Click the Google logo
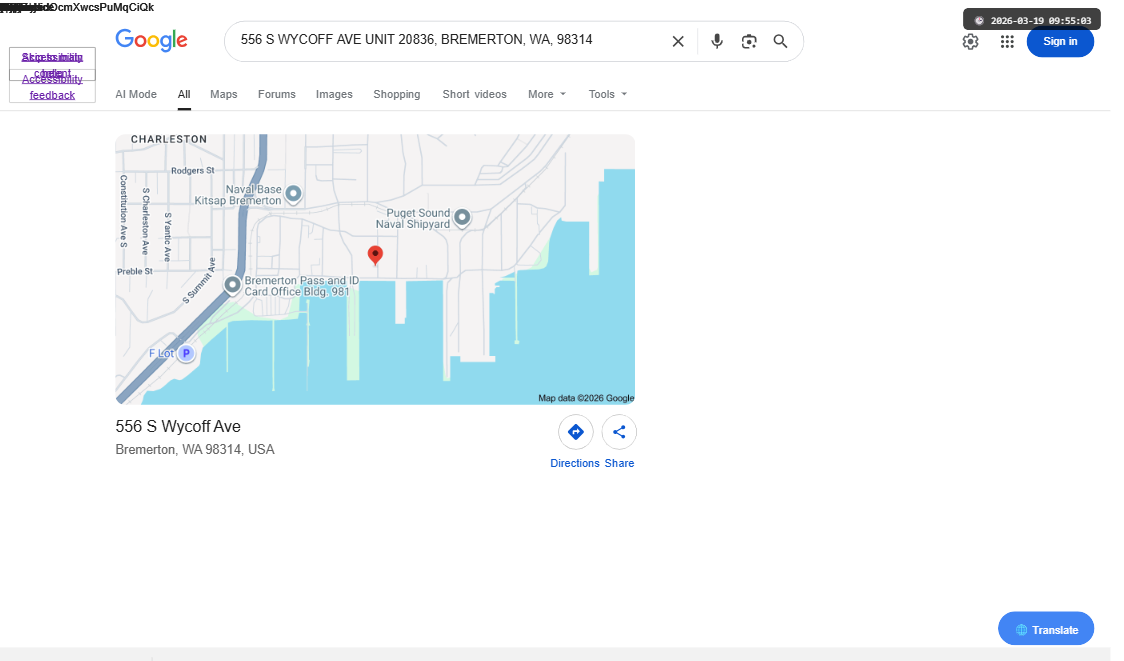 click(151, 40)
